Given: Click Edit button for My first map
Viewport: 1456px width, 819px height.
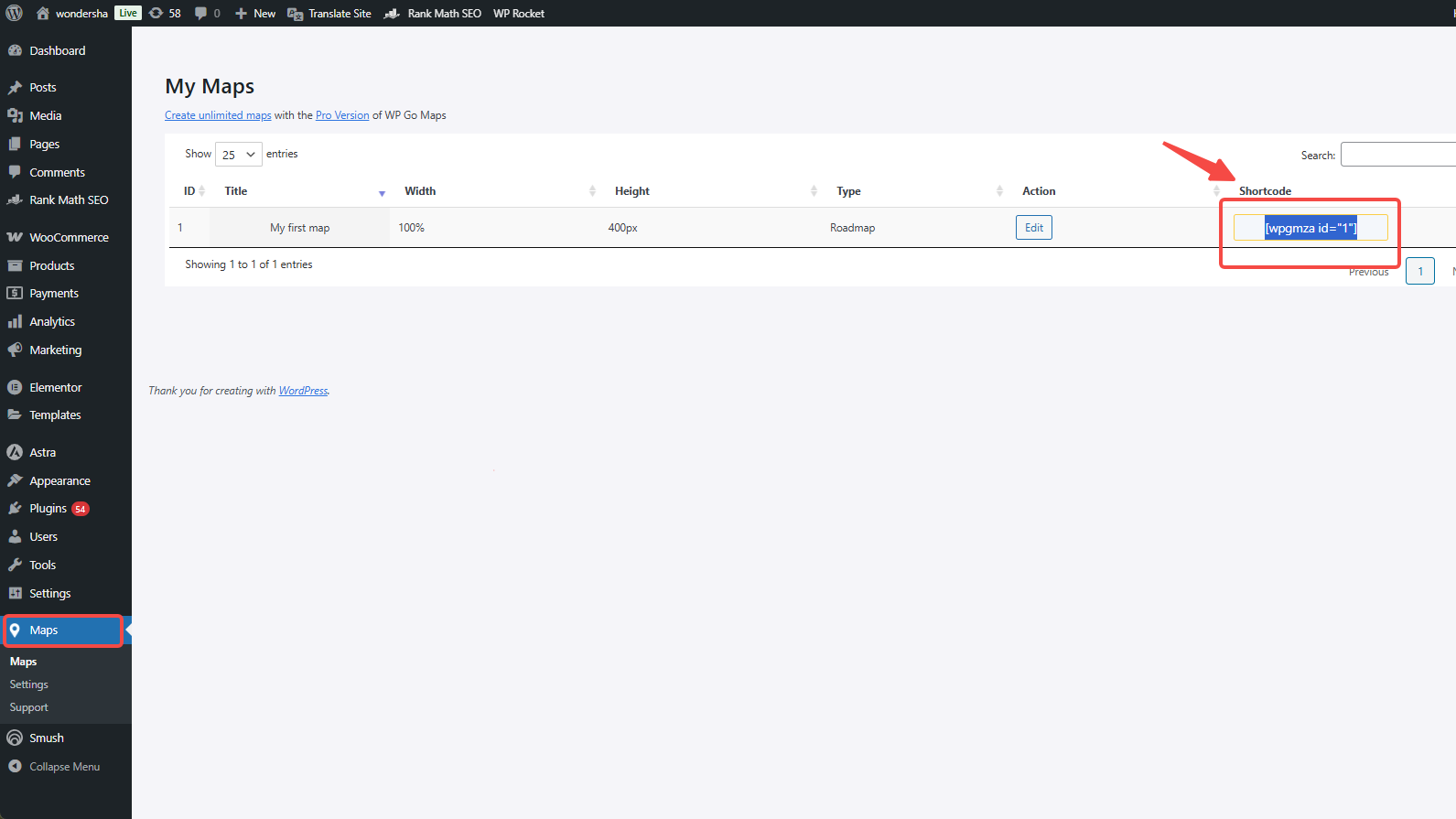Looking at the screenshot, I should click(1033, 228).
